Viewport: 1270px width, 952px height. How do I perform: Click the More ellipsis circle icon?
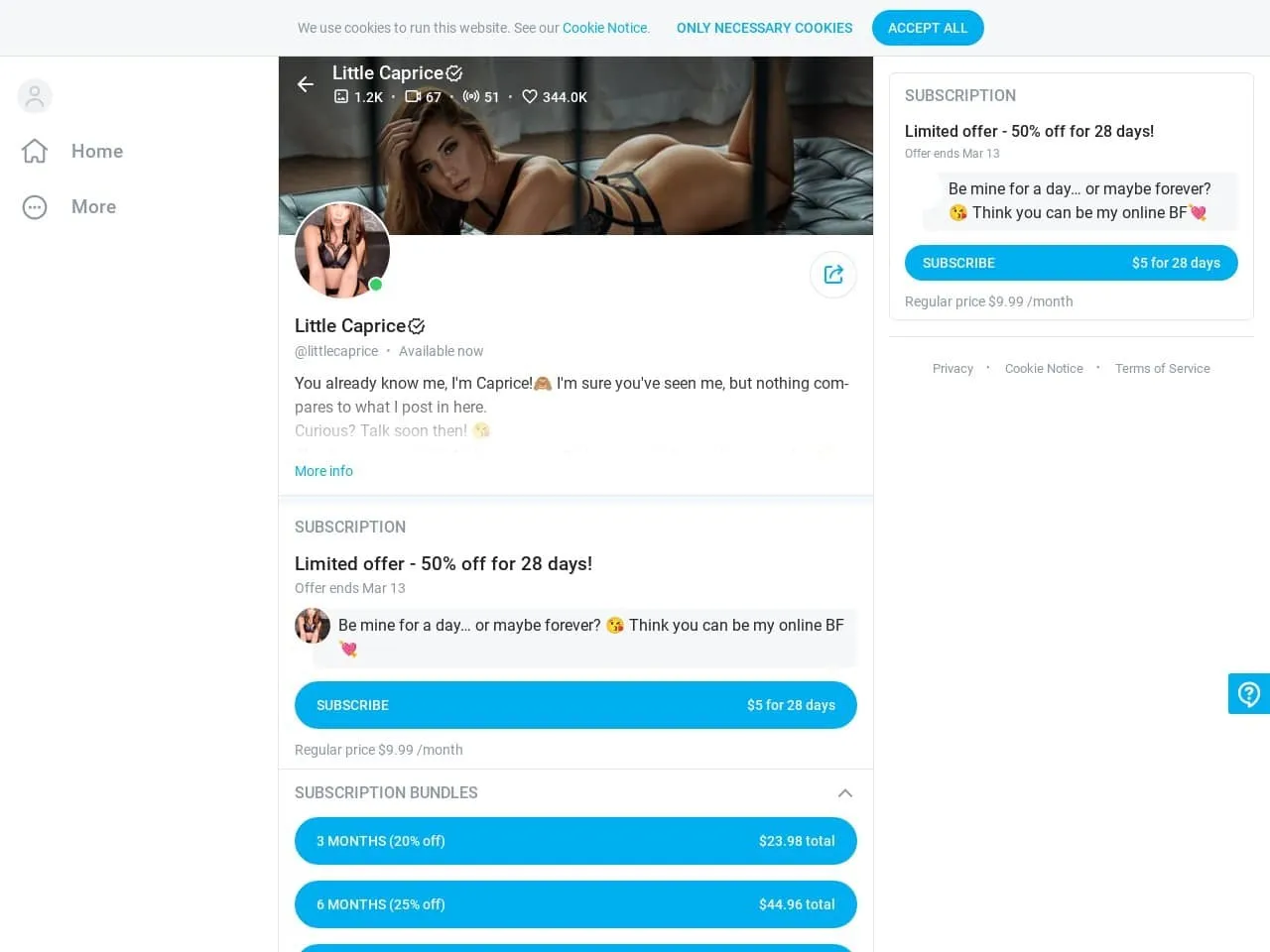coord(35,207)
